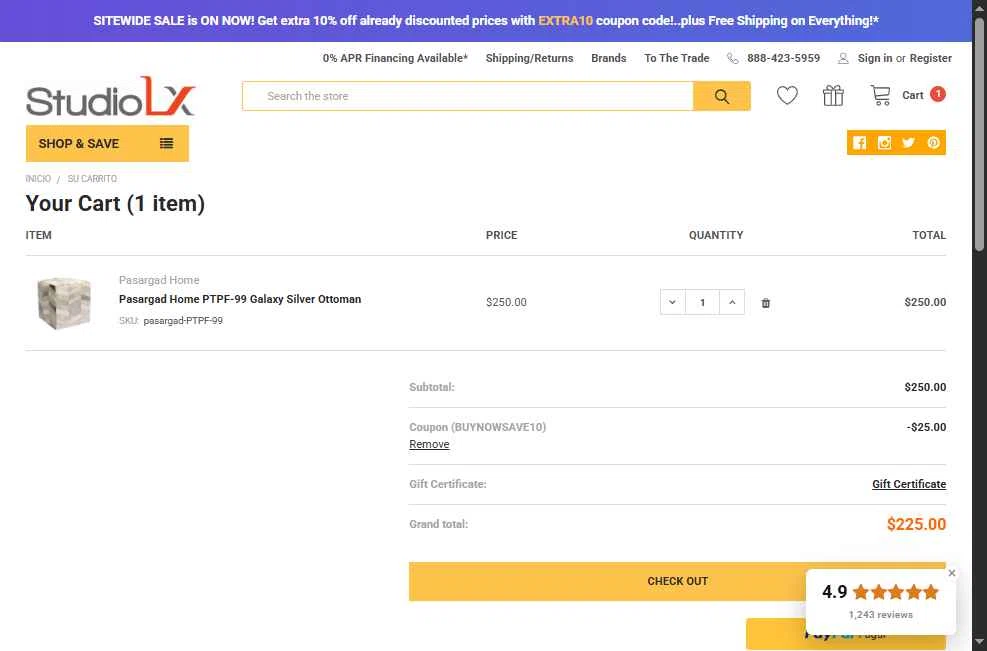Click the INICIO breadcrumb

click(x=38, y=179)
